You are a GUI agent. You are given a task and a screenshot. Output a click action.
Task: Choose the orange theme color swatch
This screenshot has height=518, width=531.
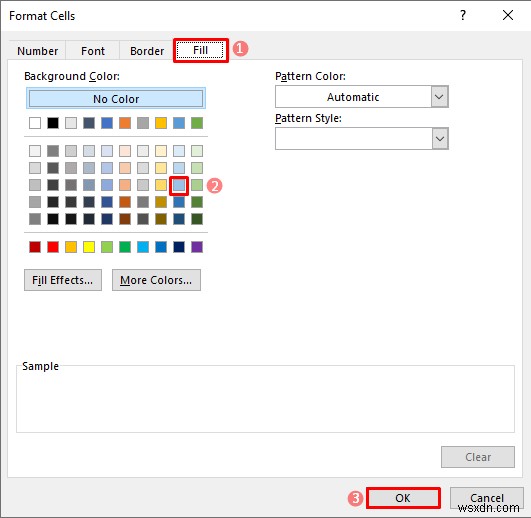[125, 123]
